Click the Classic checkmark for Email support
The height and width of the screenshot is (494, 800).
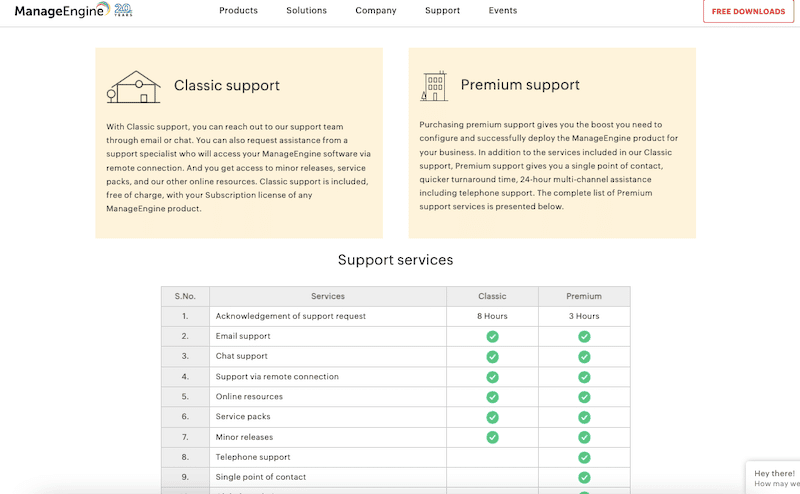coord(492,337)
